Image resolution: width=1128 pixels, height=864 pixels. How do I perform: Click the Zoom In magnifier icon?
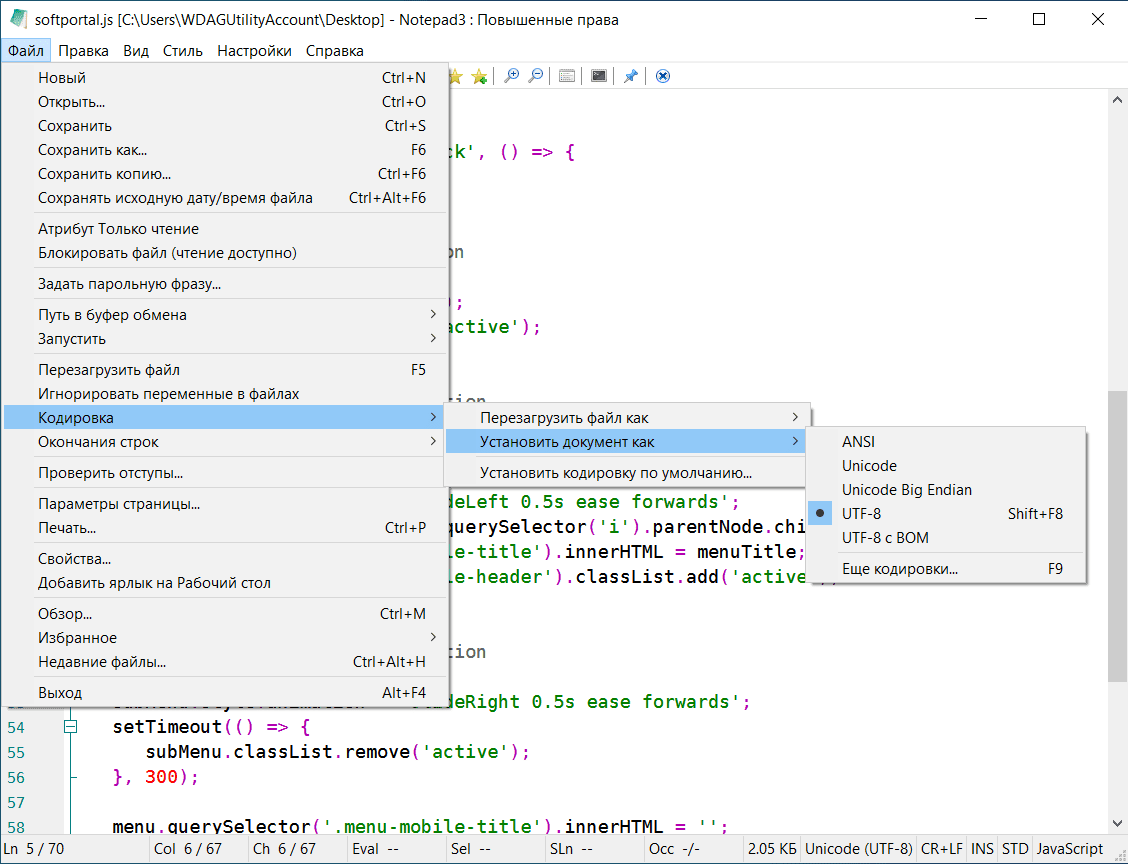pos(512,76)
